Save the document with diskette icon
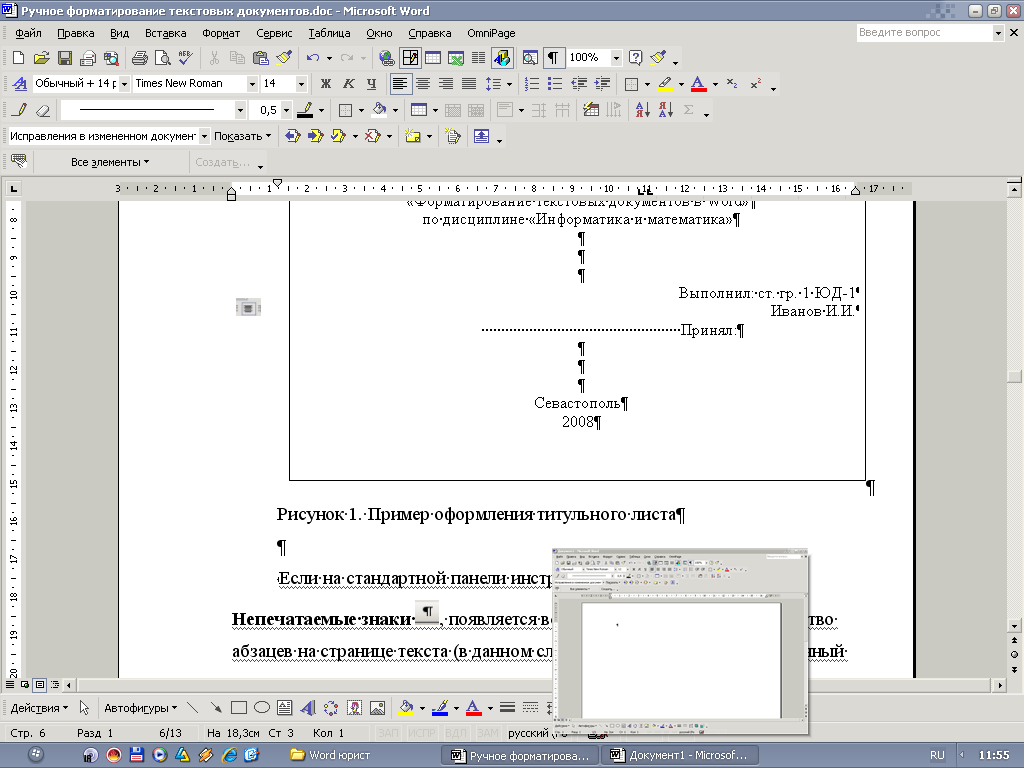This screenshot has width=1024, height=768. [x=65, y=58]
